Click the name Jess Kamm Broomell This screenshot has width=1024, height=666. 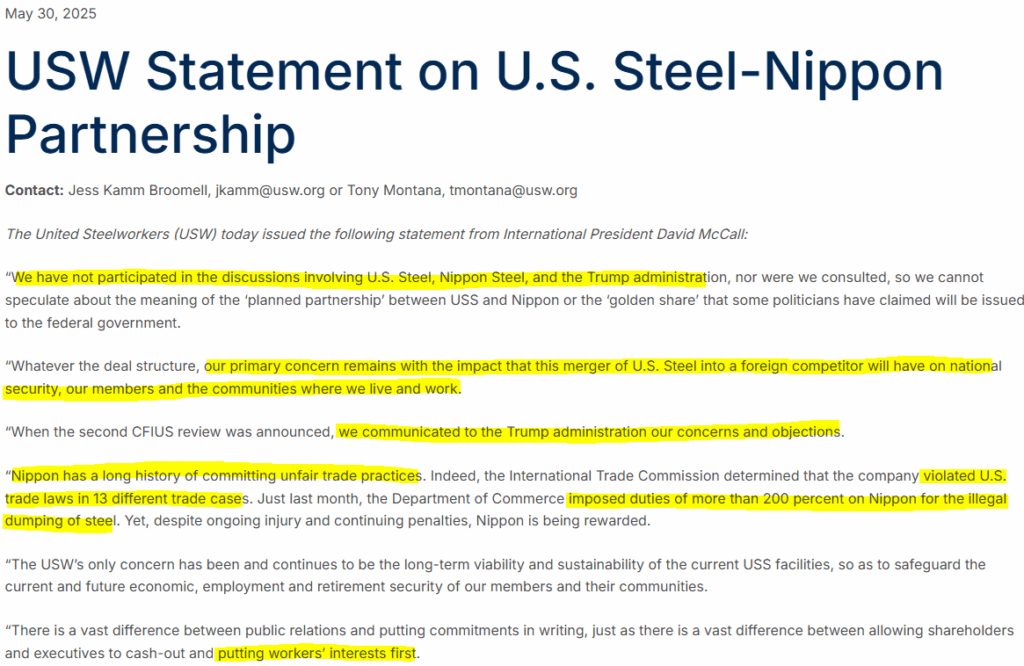click(138, 191)
